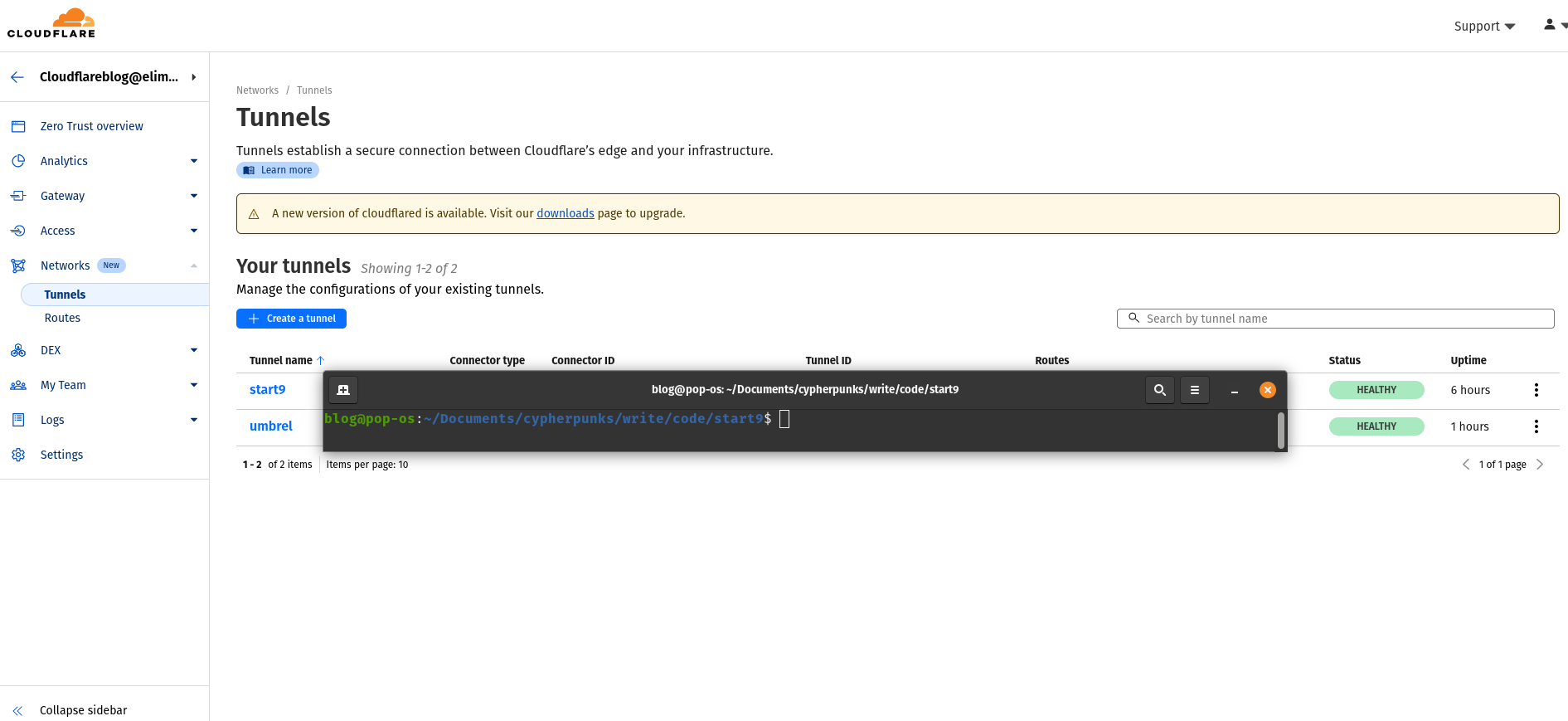Click the Networks sidebar icon
This screenshot has width=1568, height=721.
click(18, 266)
